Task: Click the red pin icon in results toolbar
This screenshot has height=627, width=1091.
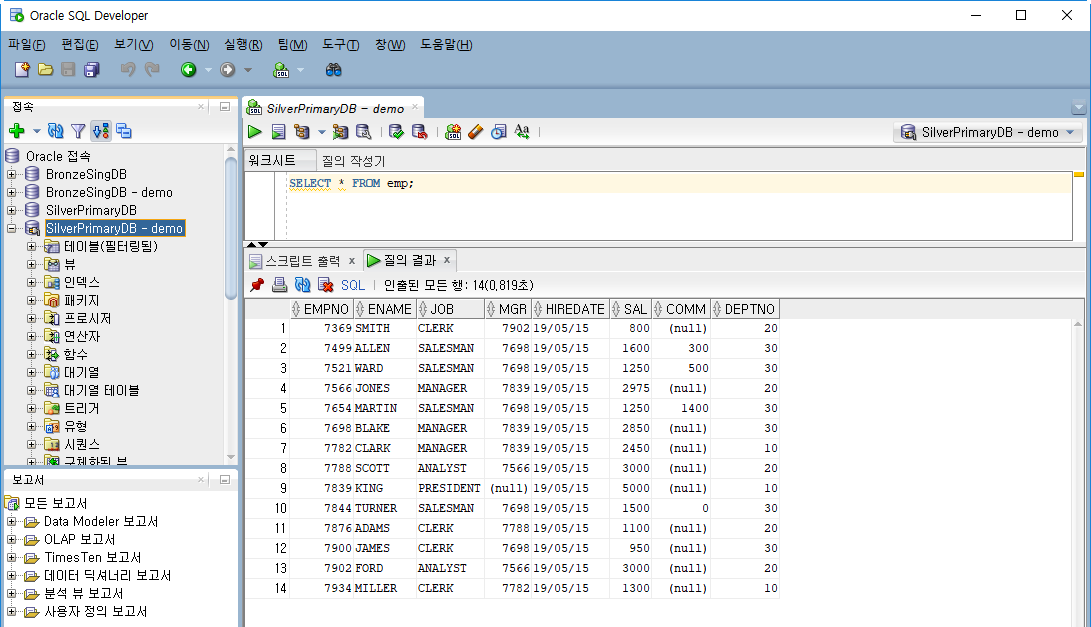Action: (257, 285)
